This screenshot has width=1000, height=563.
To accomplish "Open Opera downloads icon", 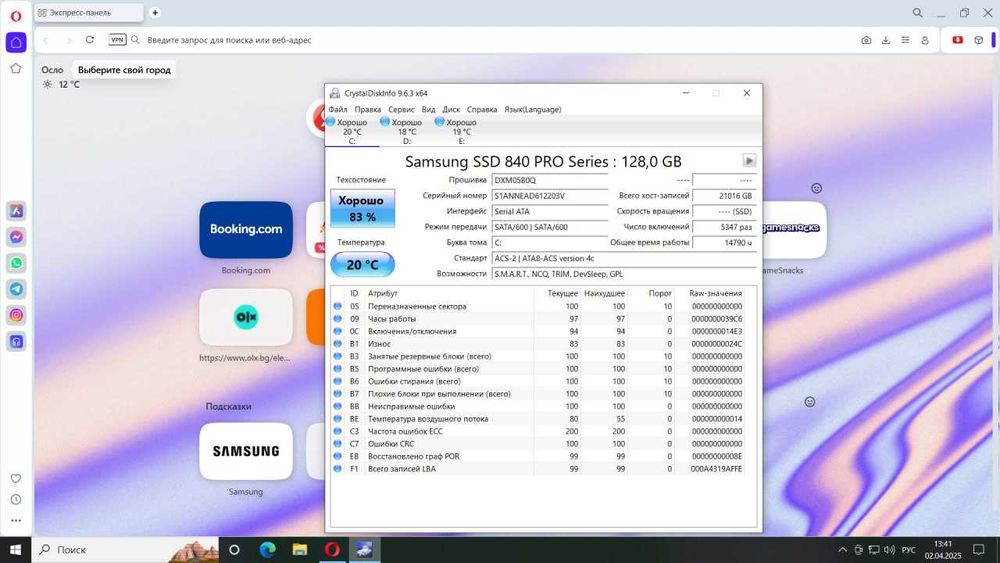I will tap(886, 40).
